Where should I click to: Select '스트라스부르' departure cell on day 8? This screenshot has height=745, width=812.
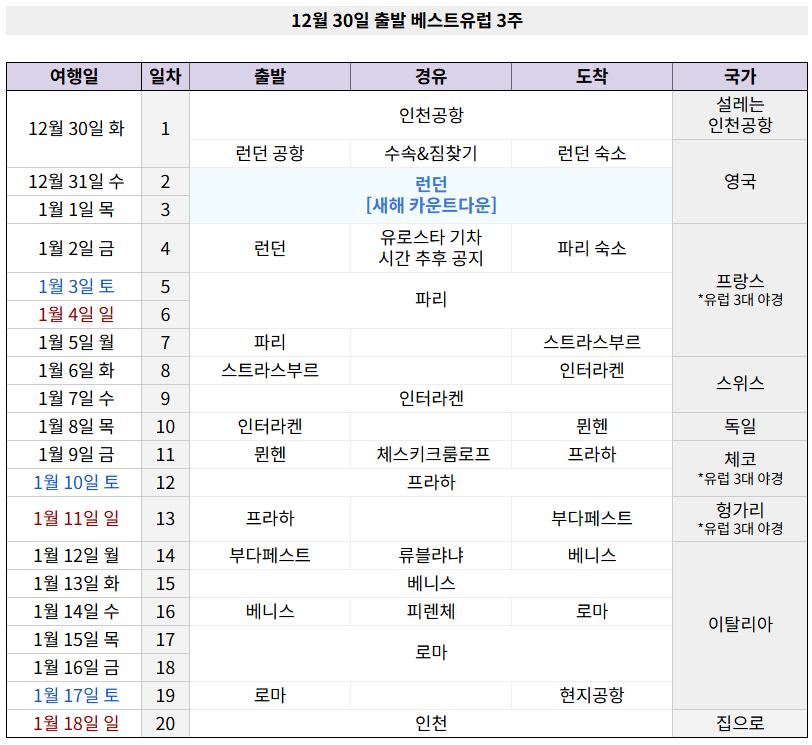click(x=270, y=371)
